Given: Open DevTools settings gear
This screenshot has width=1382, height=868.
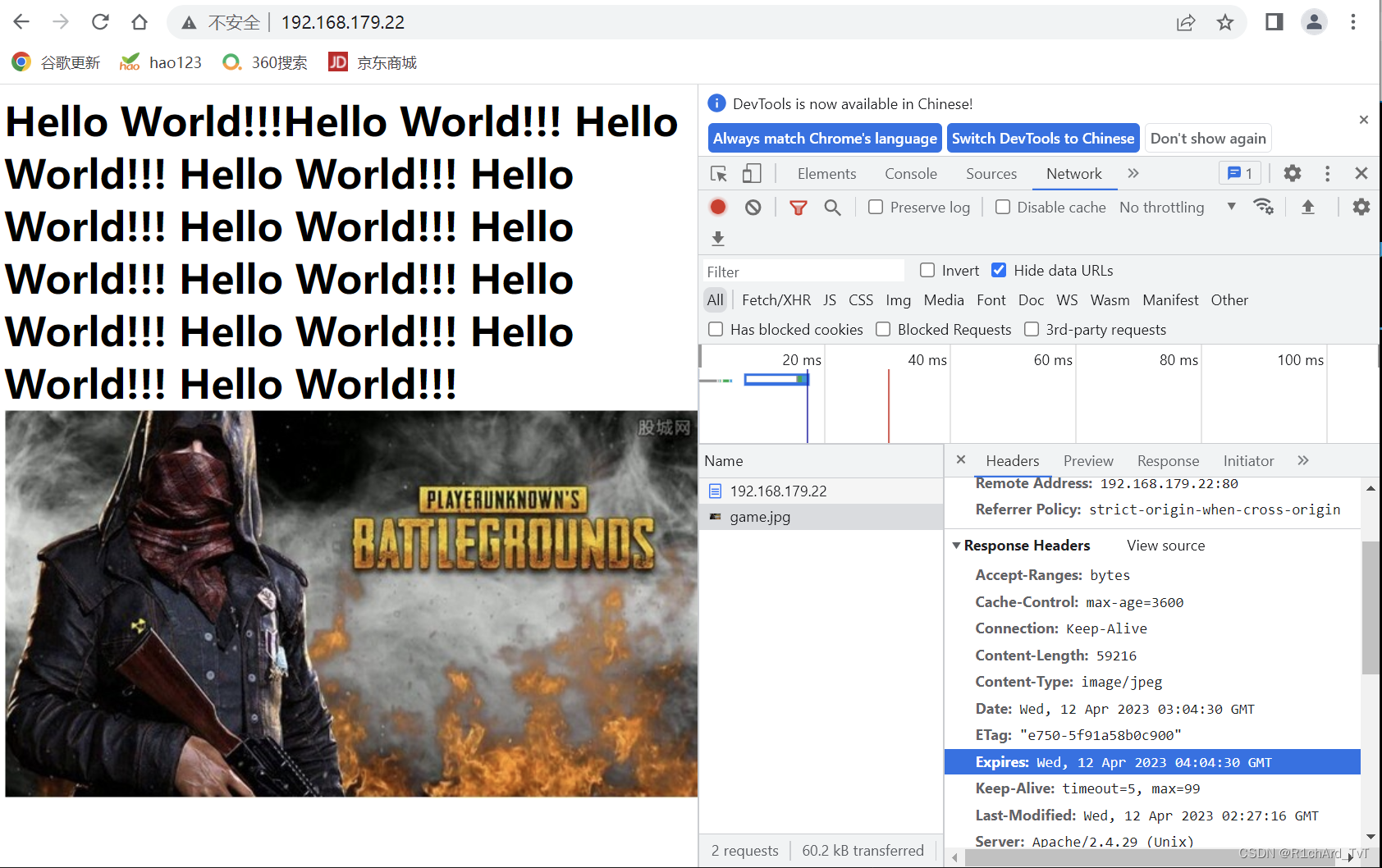Looking at the screenshot, I should point(1293,173).
